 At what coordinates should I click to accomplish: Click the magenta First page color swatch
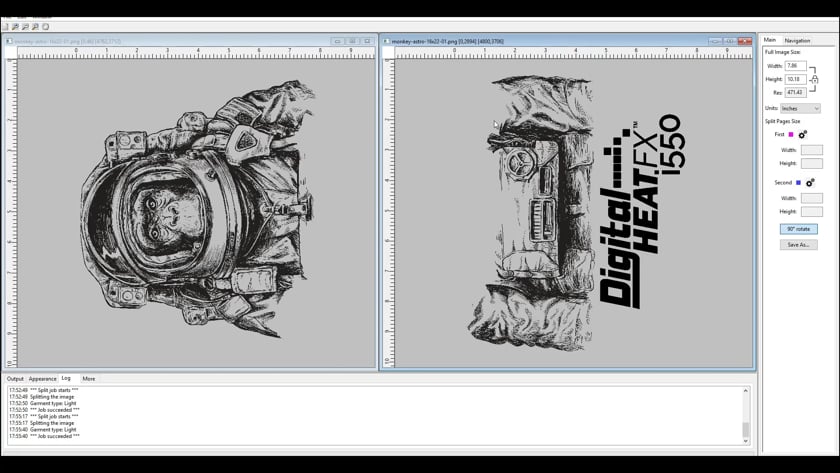[791, 134]
